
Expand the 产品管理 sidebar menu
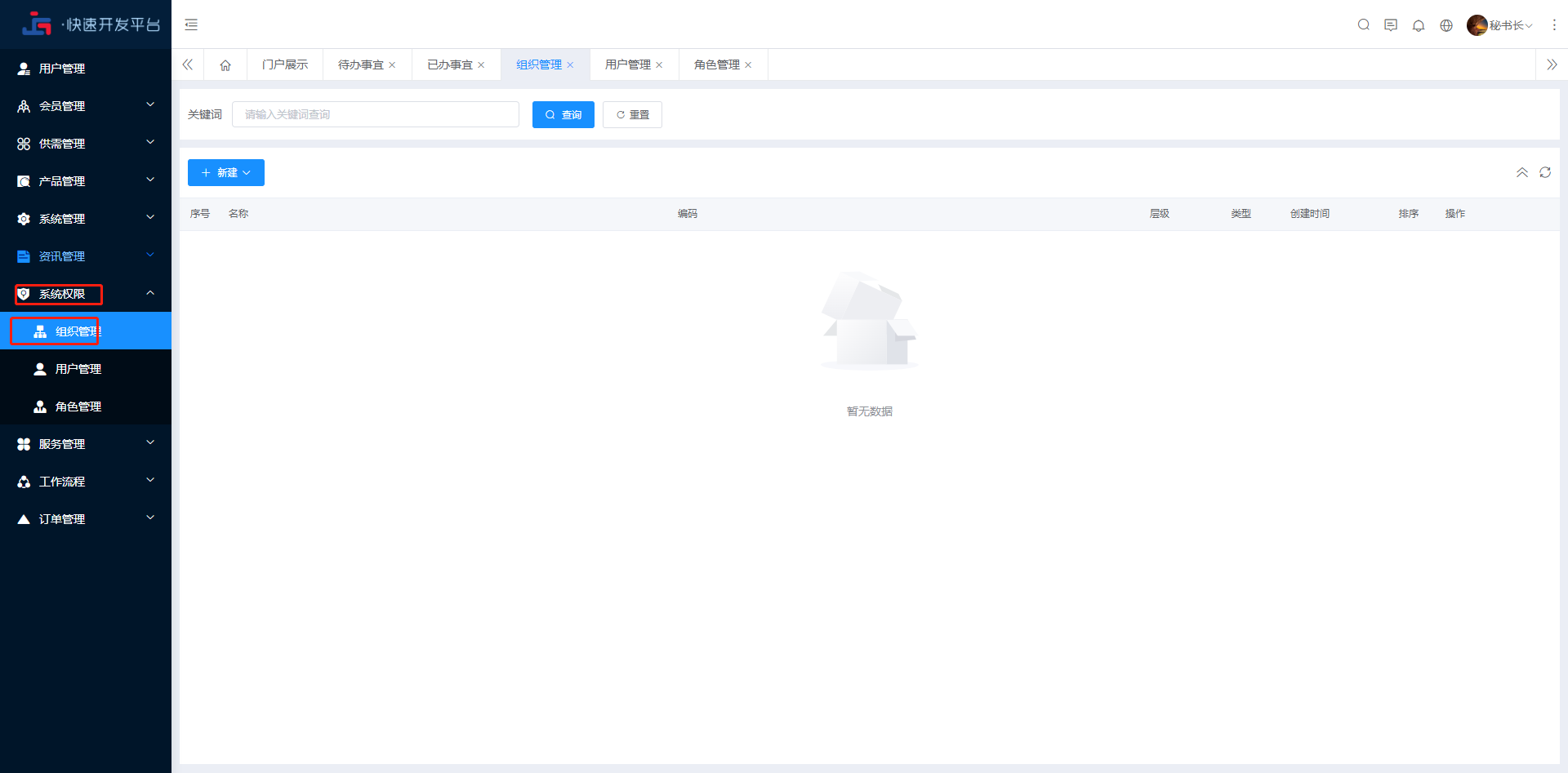click(x=86, y=181)
